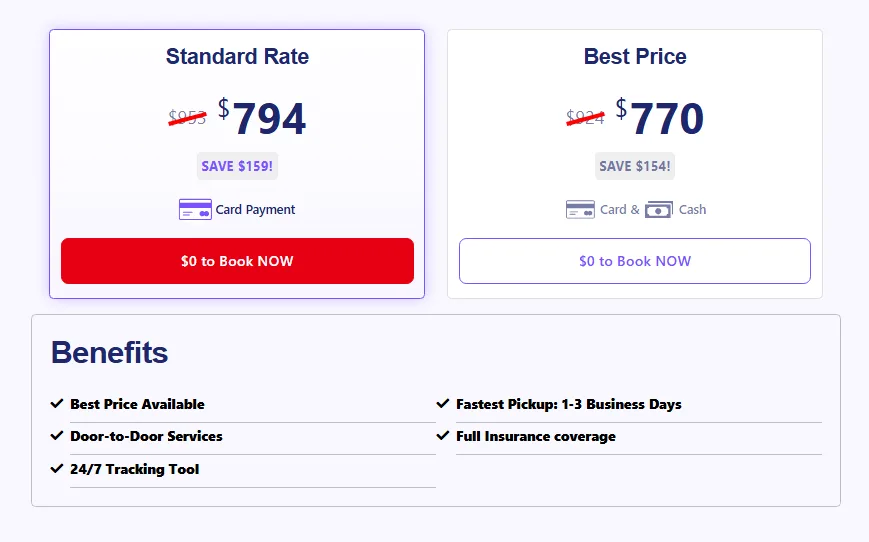The height and width of the screenshot is (542, 869).
Task: Click the Full Insurance coverage text
Action: [x=535, y=437]
